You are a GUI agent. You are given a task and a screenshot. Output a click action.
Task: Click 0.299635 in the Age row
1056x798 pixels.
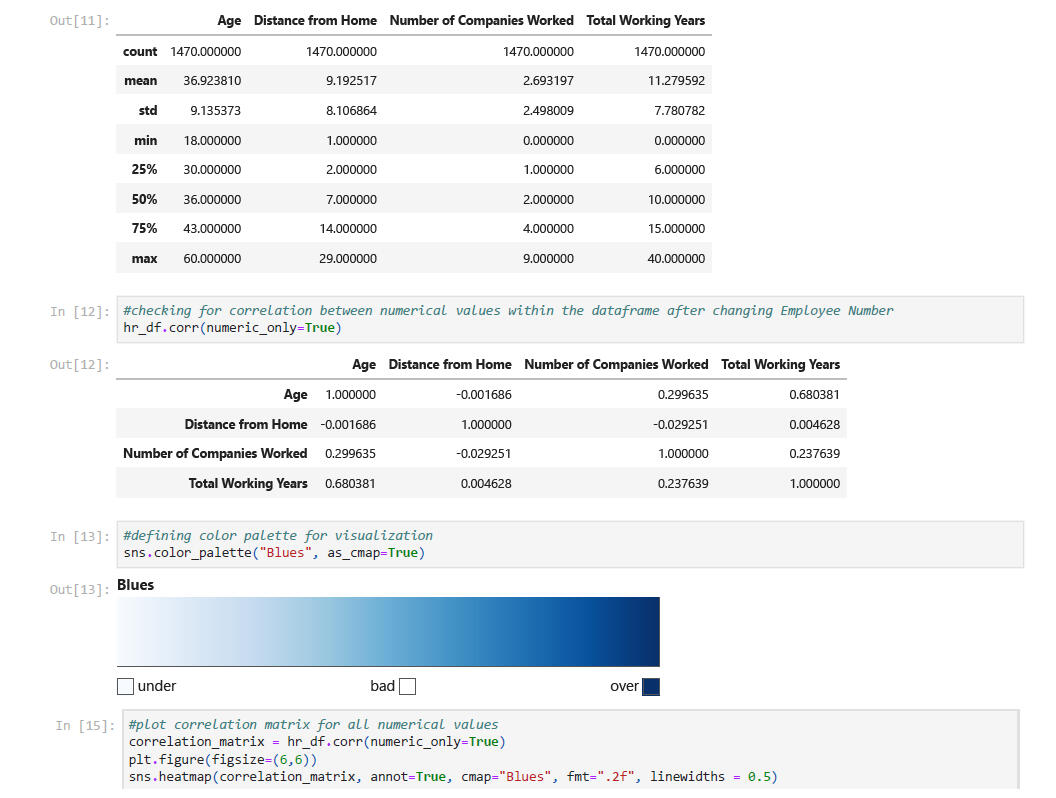tap(683, 395)
